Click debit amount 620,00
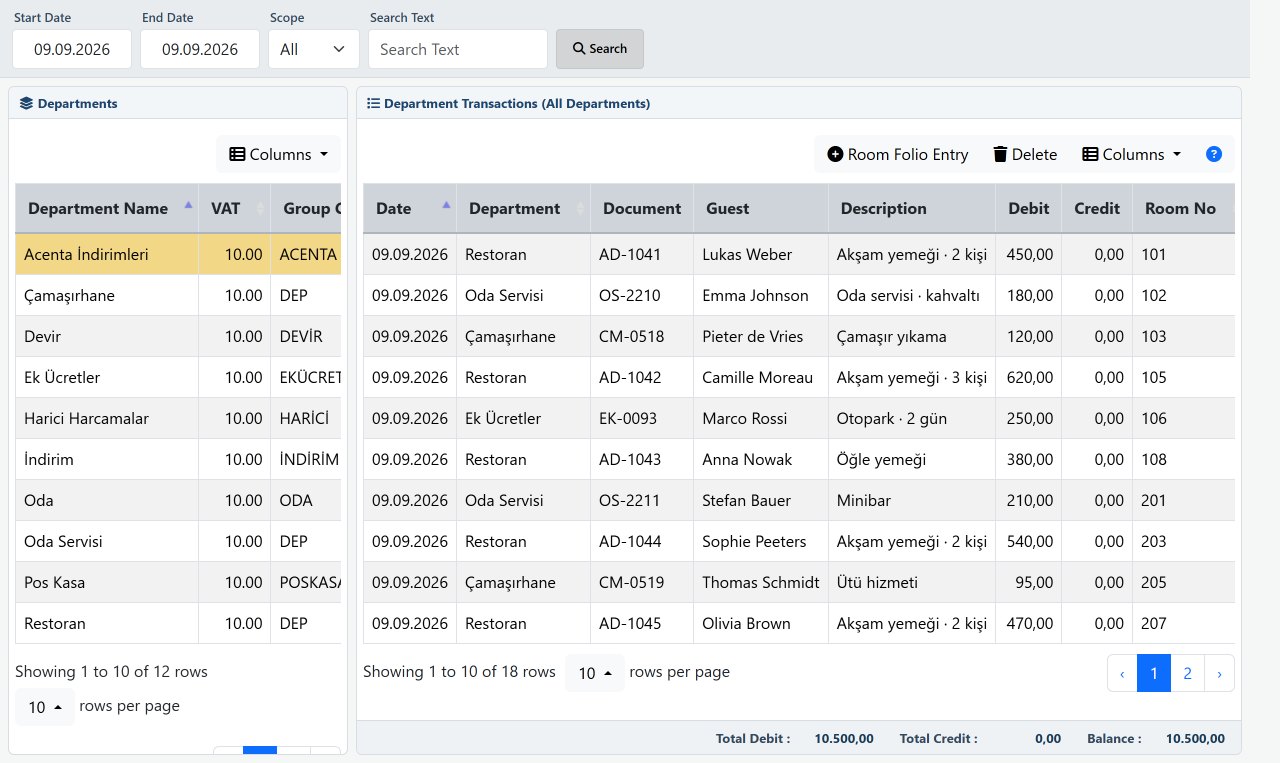Image resolution: width=1280 pixels, height=763 pixels. click(1029, 377)
